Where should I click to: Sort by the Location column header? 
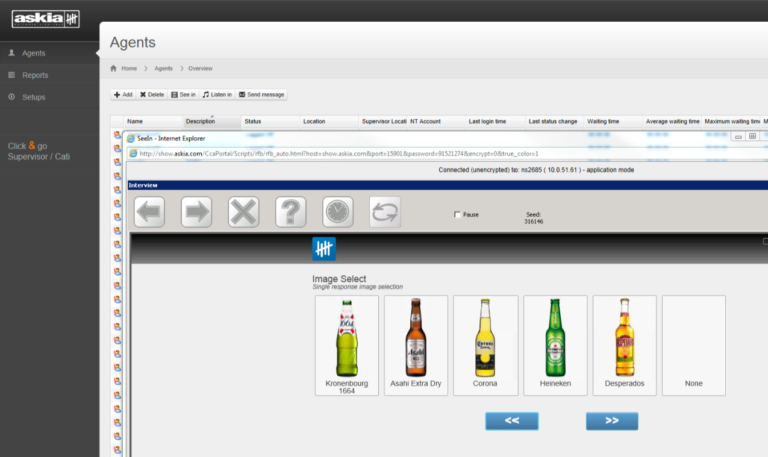pyautogui.click(x=329, y=121)
